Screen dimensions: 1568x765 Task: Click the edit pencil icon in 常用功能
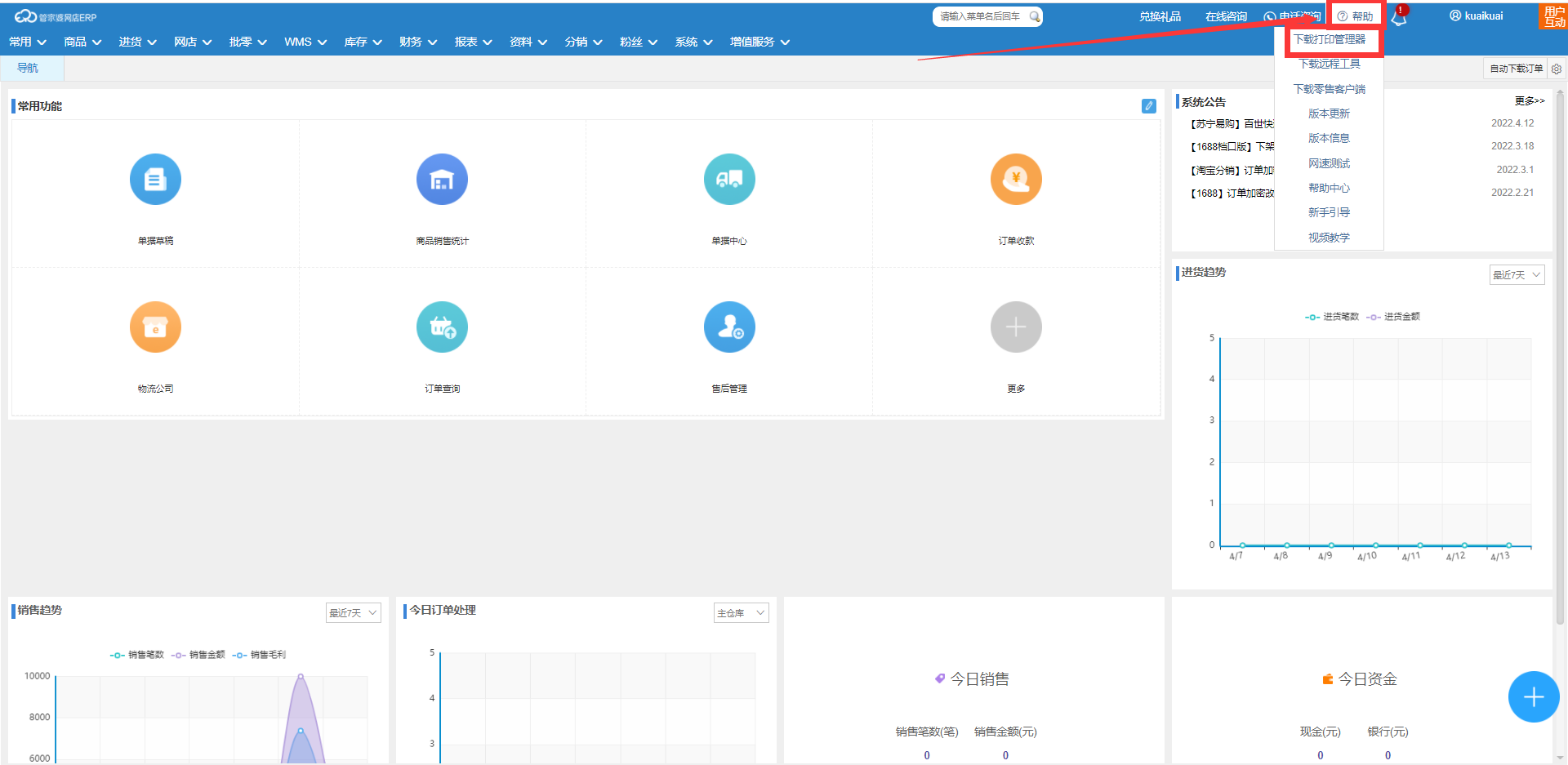click(1149, 106)
